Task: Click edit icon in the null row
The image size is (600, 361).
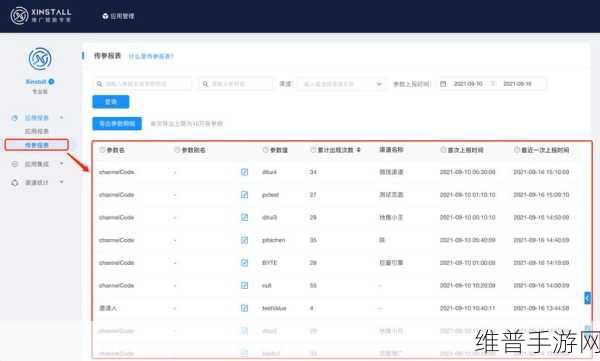Action: click(x=245, y=286)
